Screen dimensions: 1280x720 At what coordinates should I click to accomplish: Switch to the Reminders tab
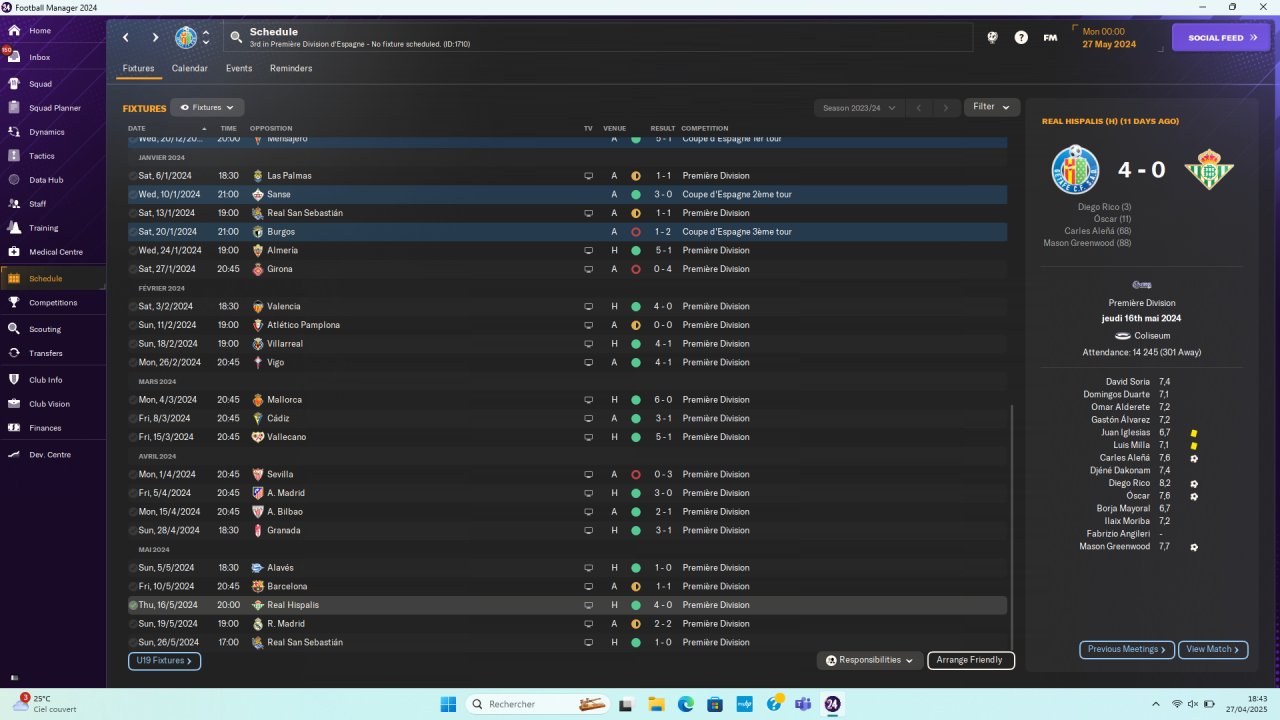[291, 69]
